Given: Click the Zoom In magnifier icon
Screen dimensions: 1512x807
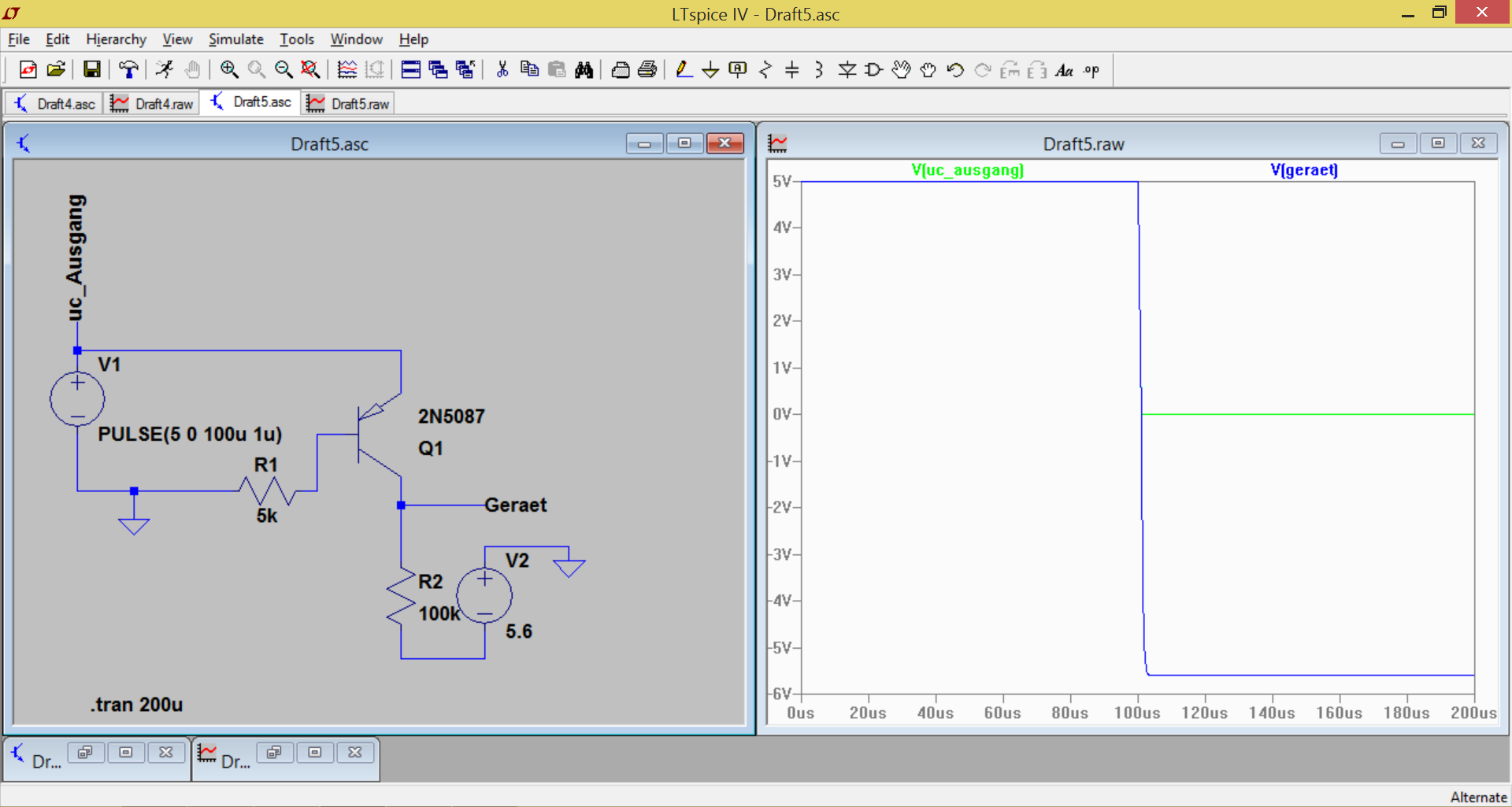Looking at the screenshot, I should [x=229, y=70].
